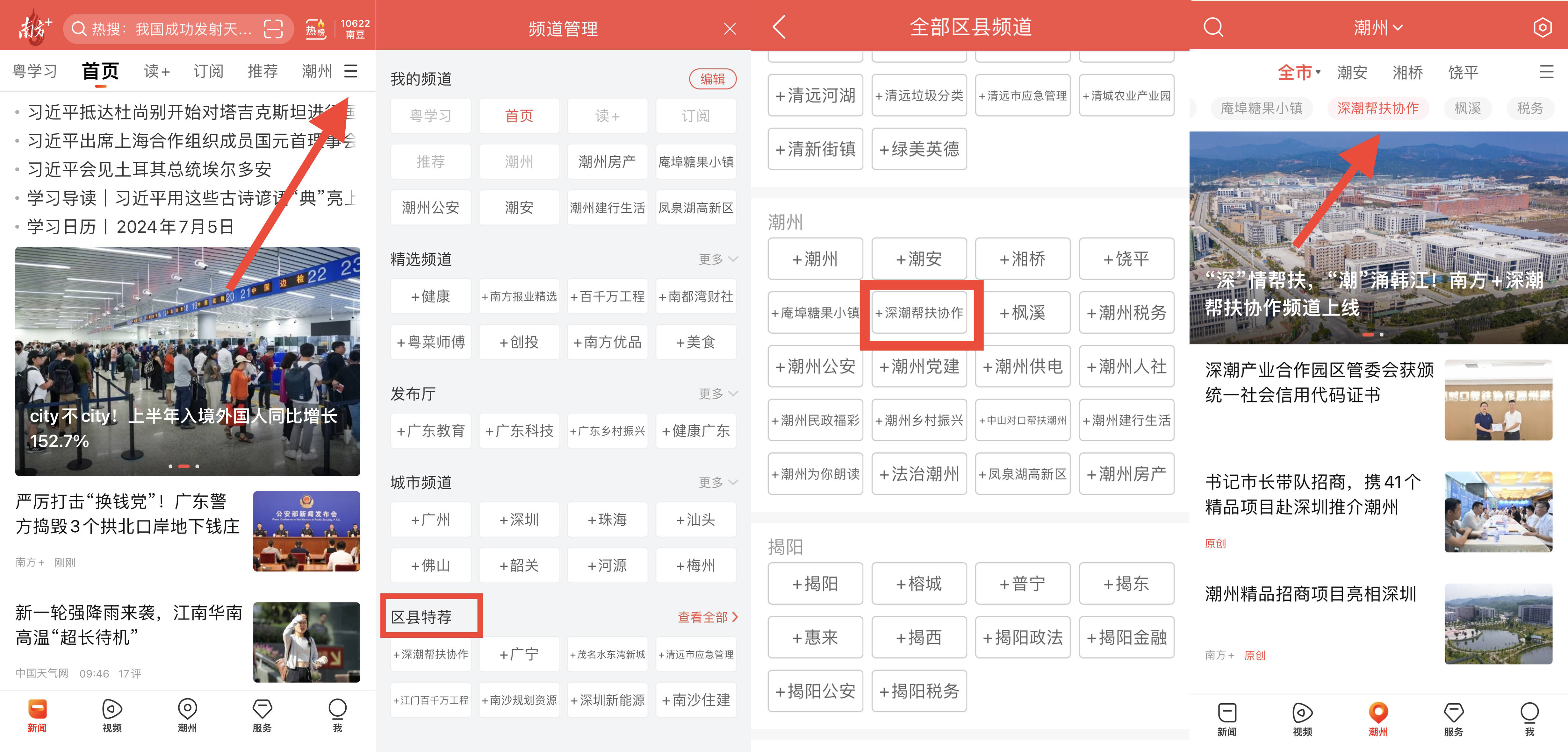Add +南沙住建 channel

pyautogui.click(x=696, y=700)
